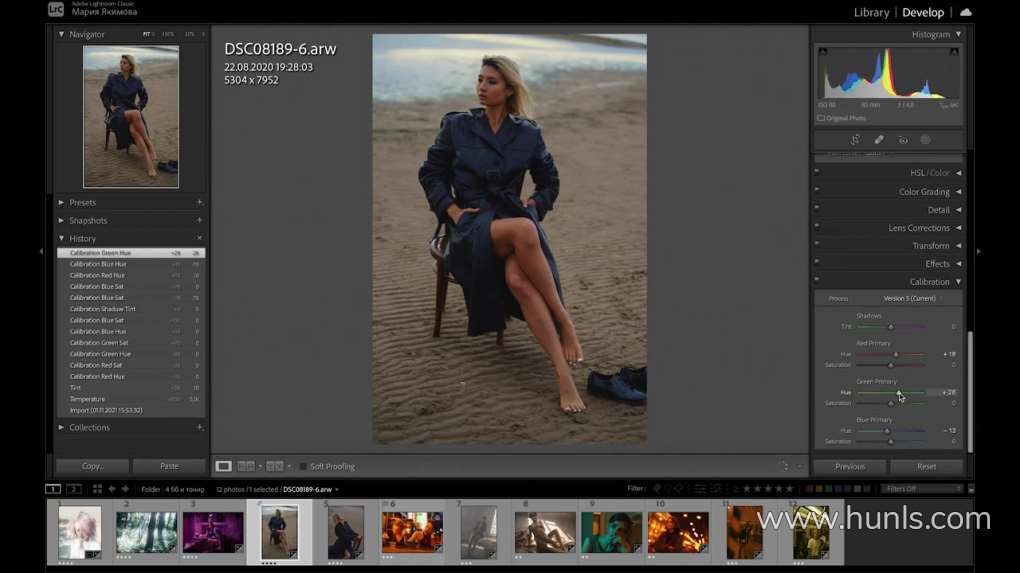Image resolution: width=1020 pixels, height=573 pixels.
Task: Expand the Color Grading panel
Action: (957, 192)
